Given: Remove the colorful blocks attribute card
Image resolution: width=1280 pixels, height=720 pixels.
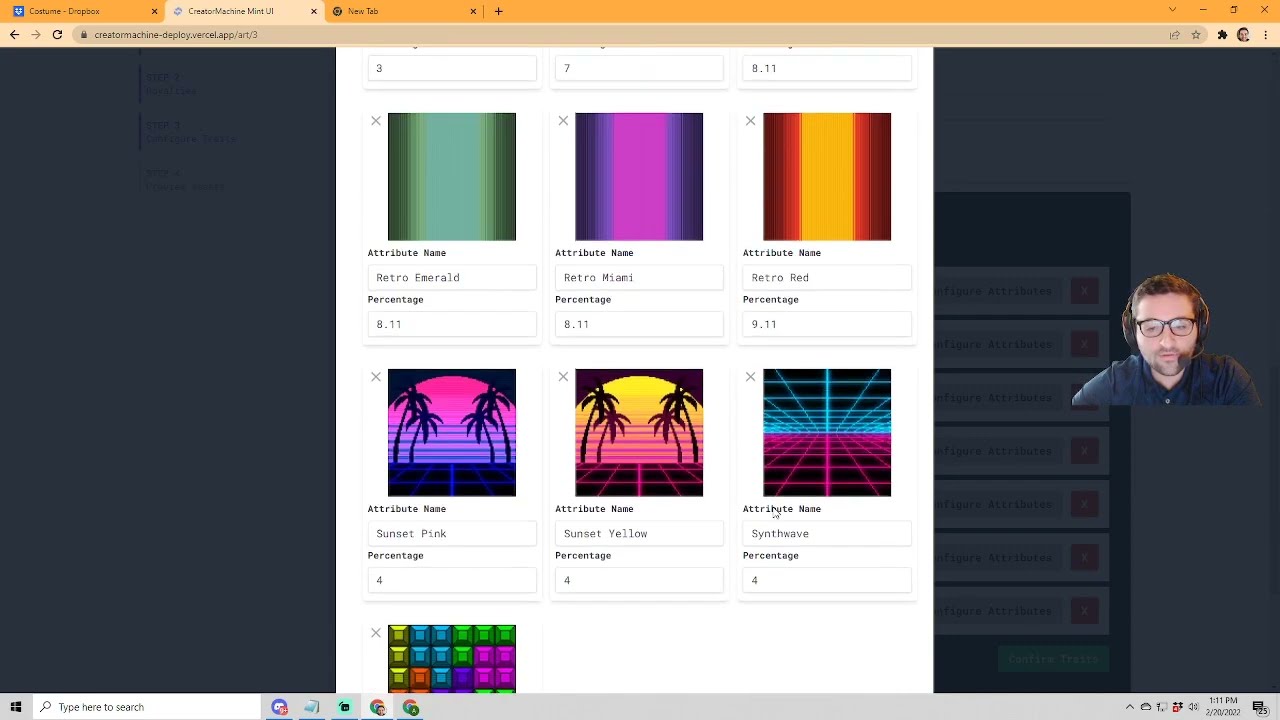Looking at the screenshot, I should [x=376, y=633].
